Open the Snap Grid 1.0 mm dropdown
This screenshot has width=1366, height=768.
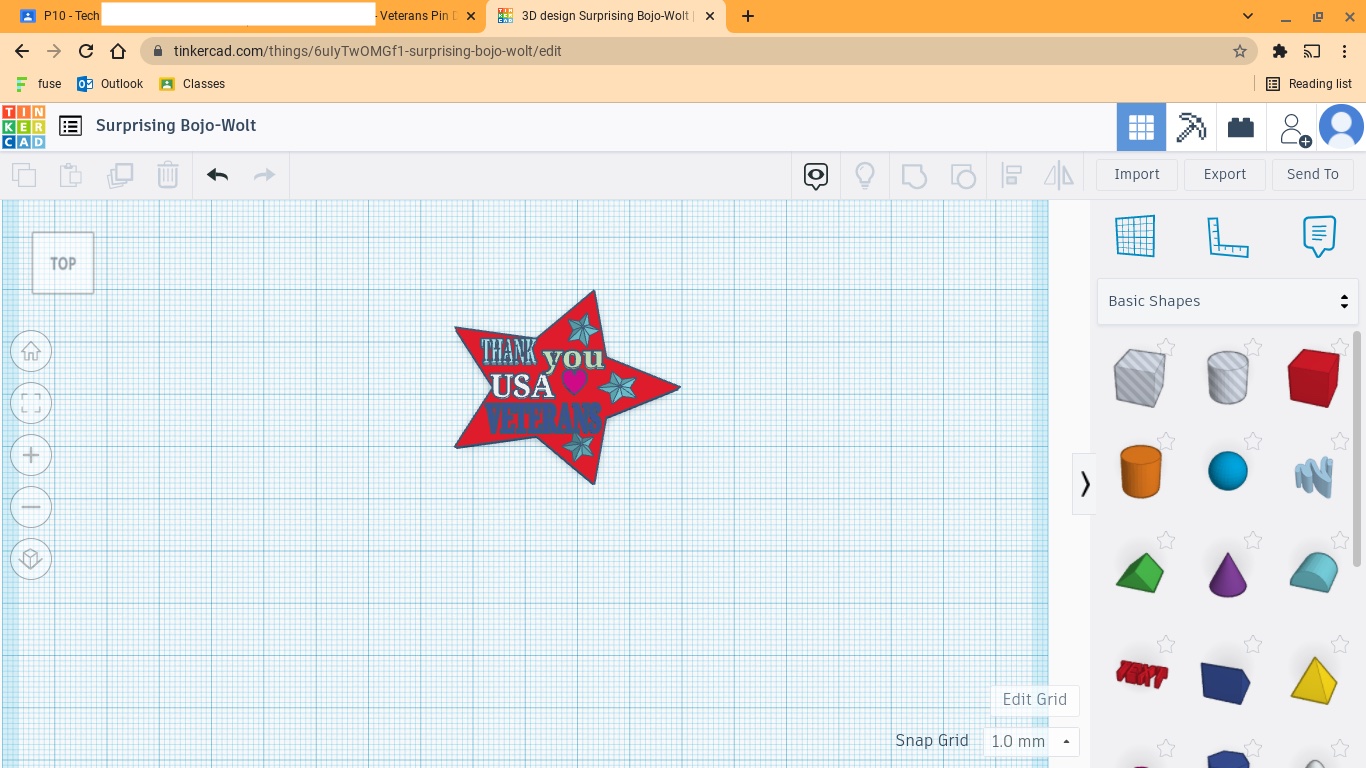coord(1031,741)
